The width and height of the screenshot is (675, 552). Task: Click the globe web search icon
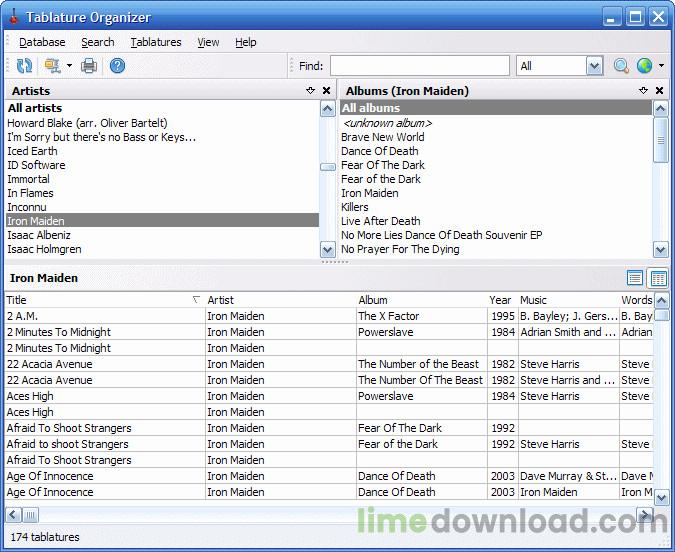644,66
